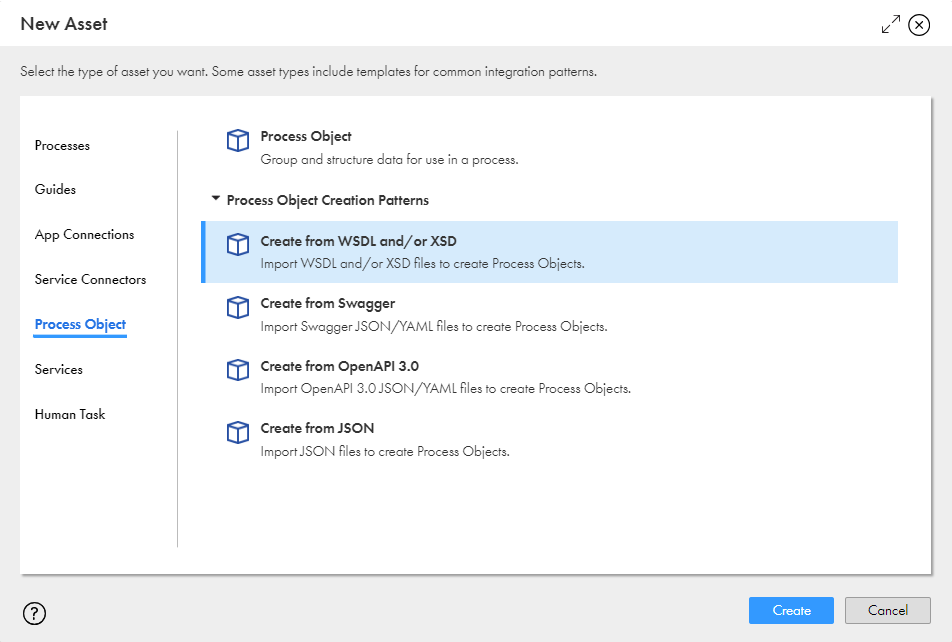Click the Create from WSDL and/or XSD cube icon
Image resolution: width=952 pixels, height=642 pixels.
tap(237, 245)
